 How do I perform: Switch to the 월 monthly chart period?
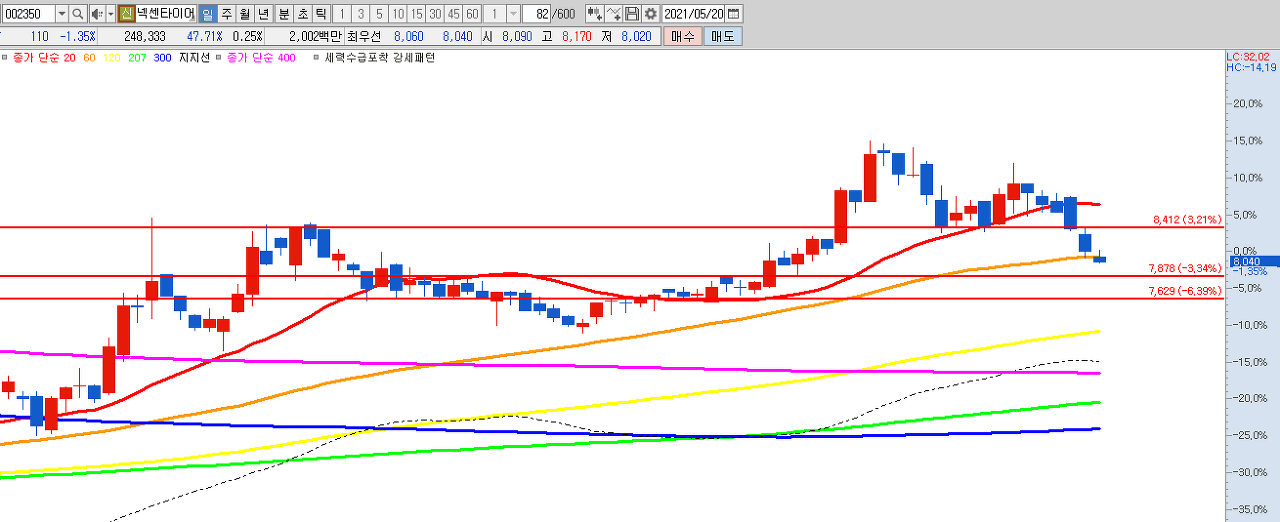[244, 14]
